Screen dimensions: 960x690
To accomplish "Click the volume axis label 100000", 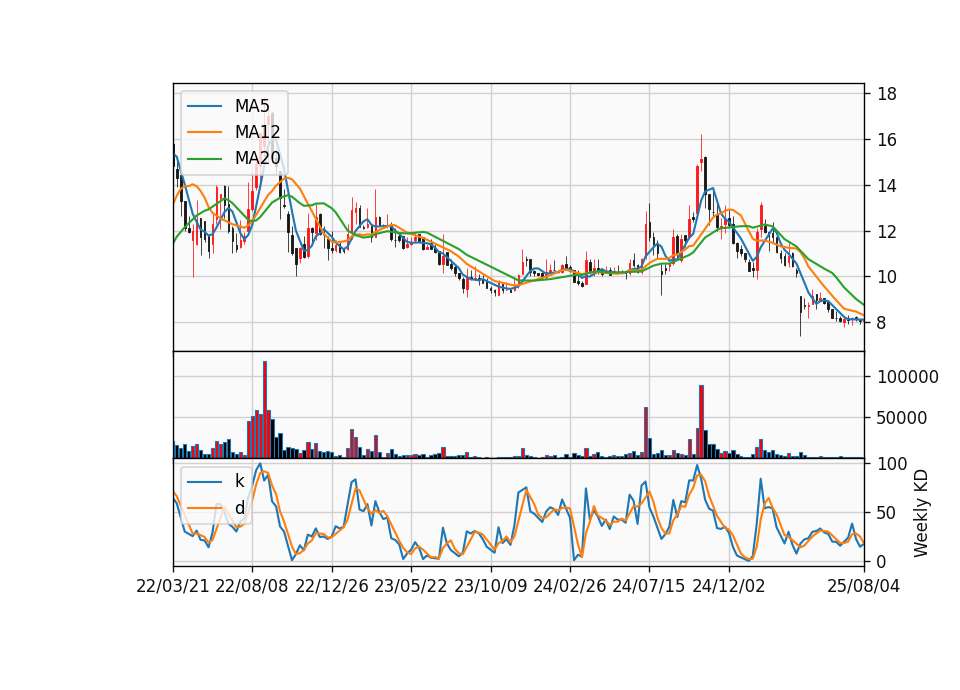I will click(907, 377).
